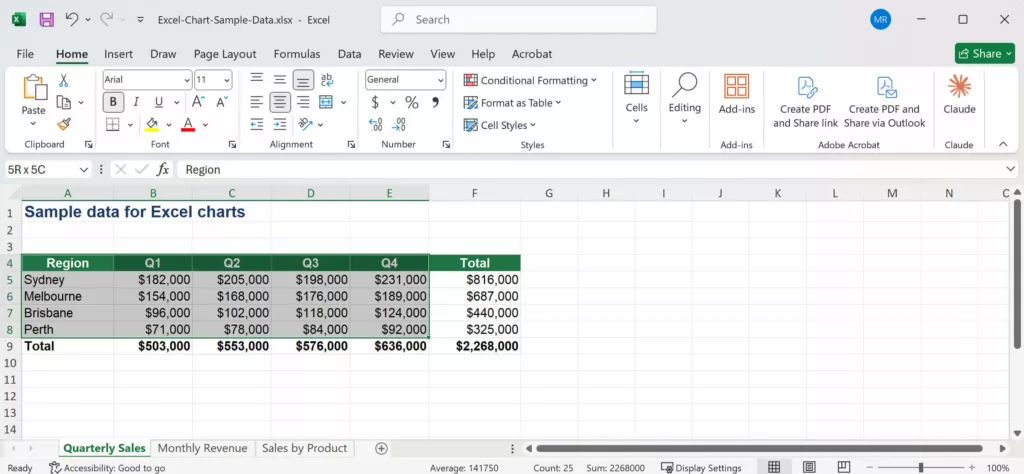Switch to Page Break Preview

click(x=844, y=467)
